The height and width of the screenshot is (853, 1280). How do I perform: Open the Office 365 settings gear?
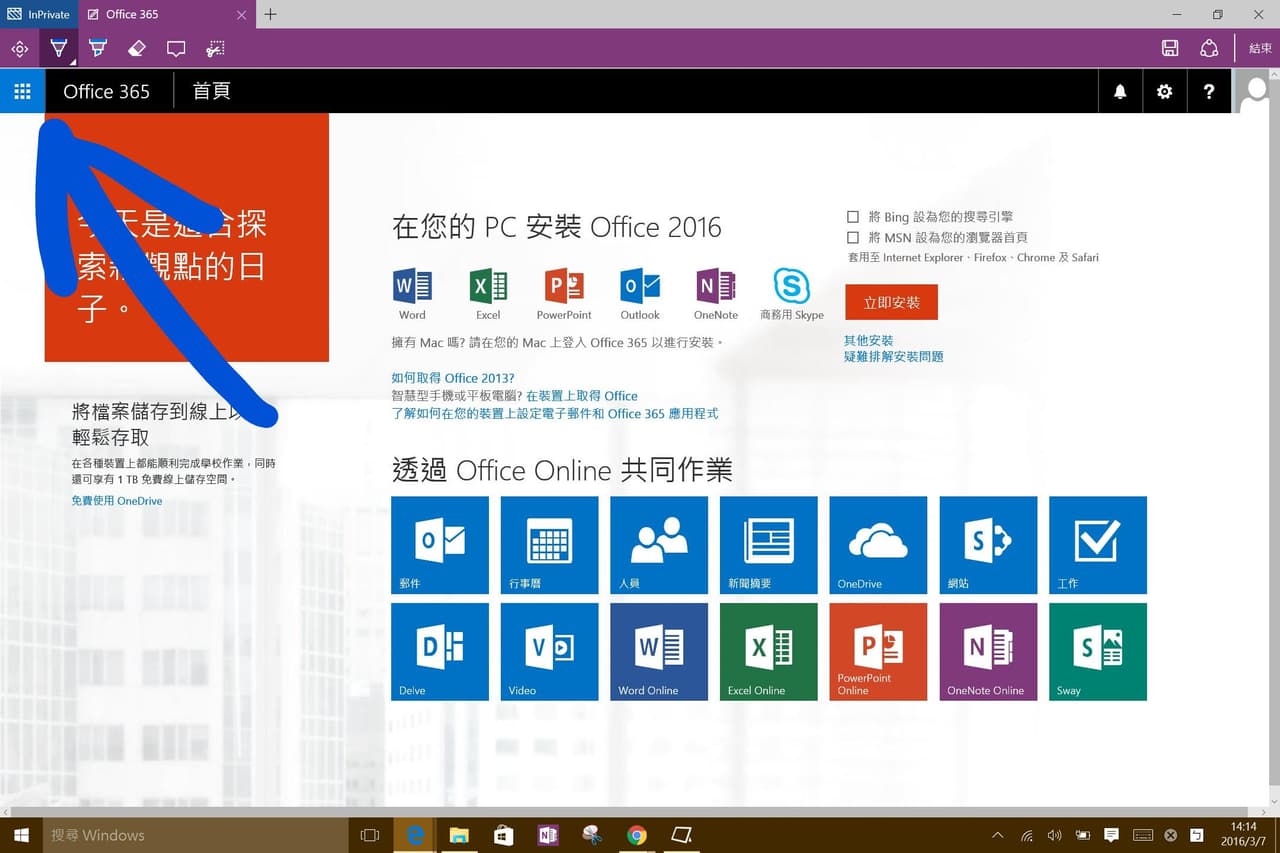click(1164, 92)
